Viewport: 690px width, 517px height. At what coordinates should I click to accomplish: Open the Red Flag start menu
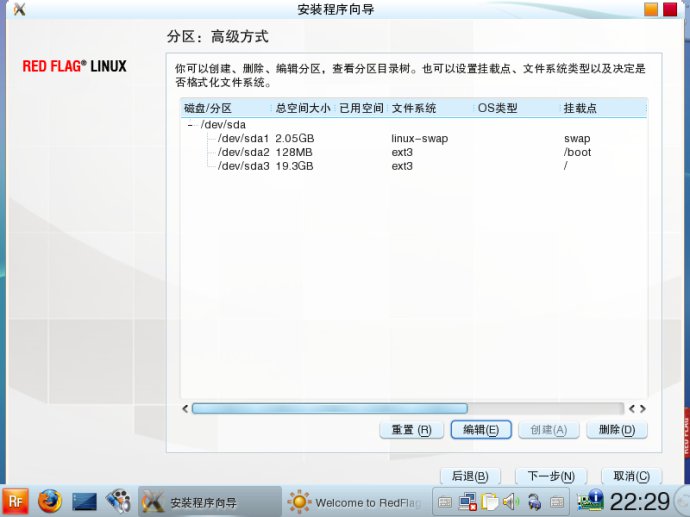16,500
